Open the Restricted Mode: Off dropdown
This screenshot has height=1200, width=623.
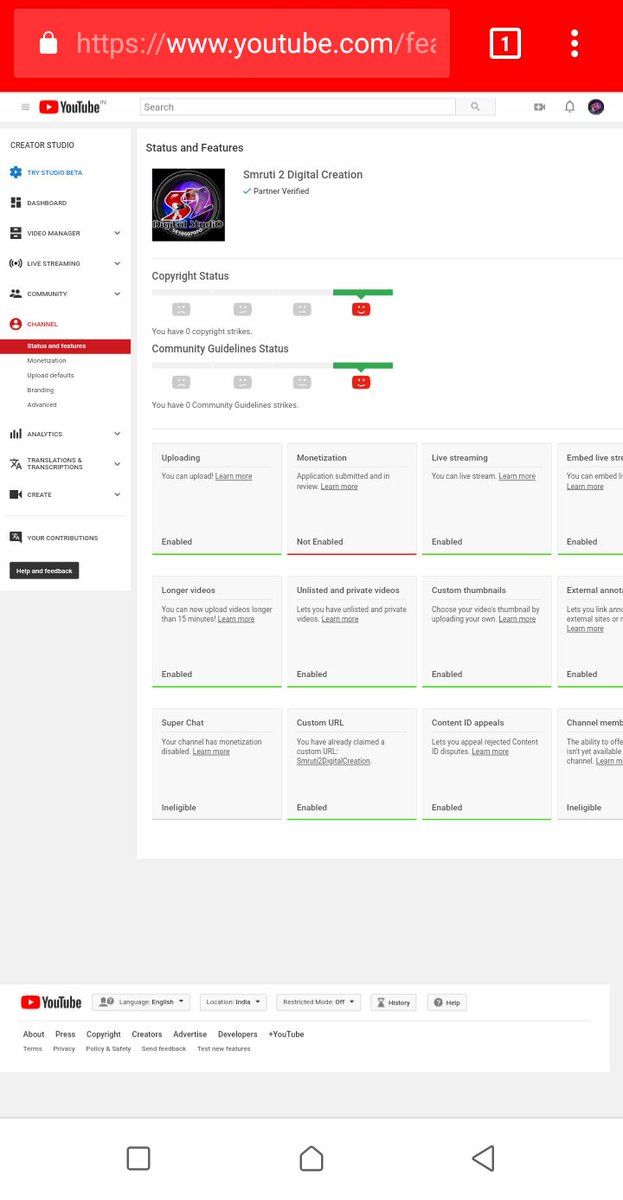320,1002
